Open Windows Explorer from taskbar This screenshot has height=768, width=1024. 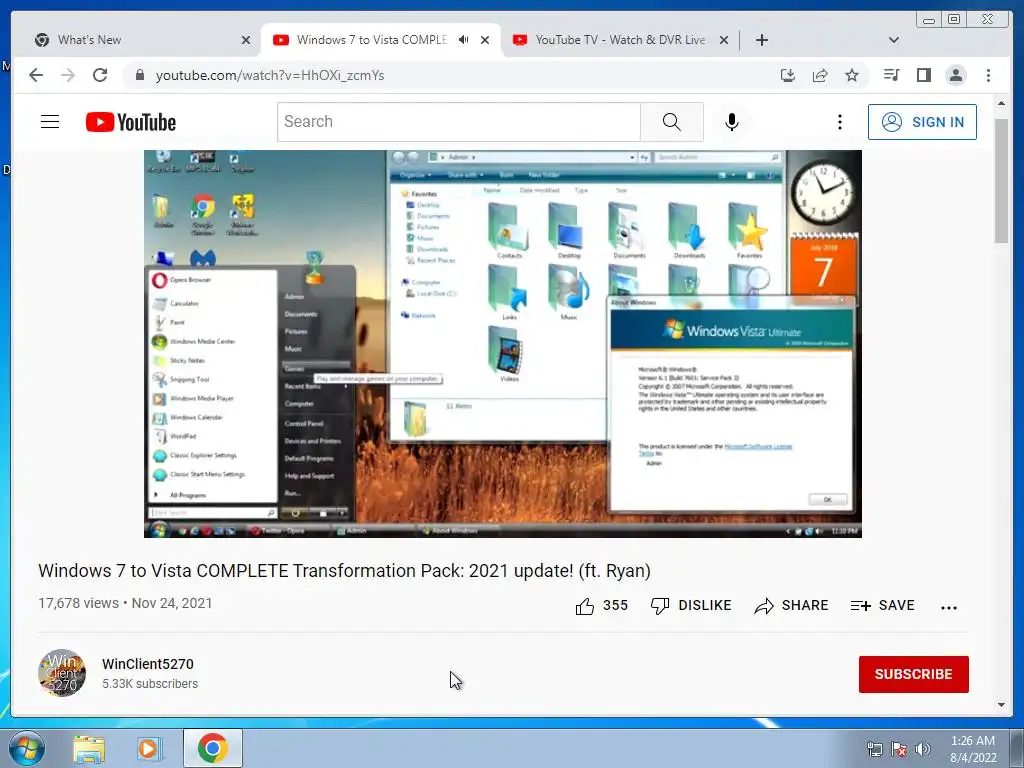pyautogui.click(x=89, y=749)
